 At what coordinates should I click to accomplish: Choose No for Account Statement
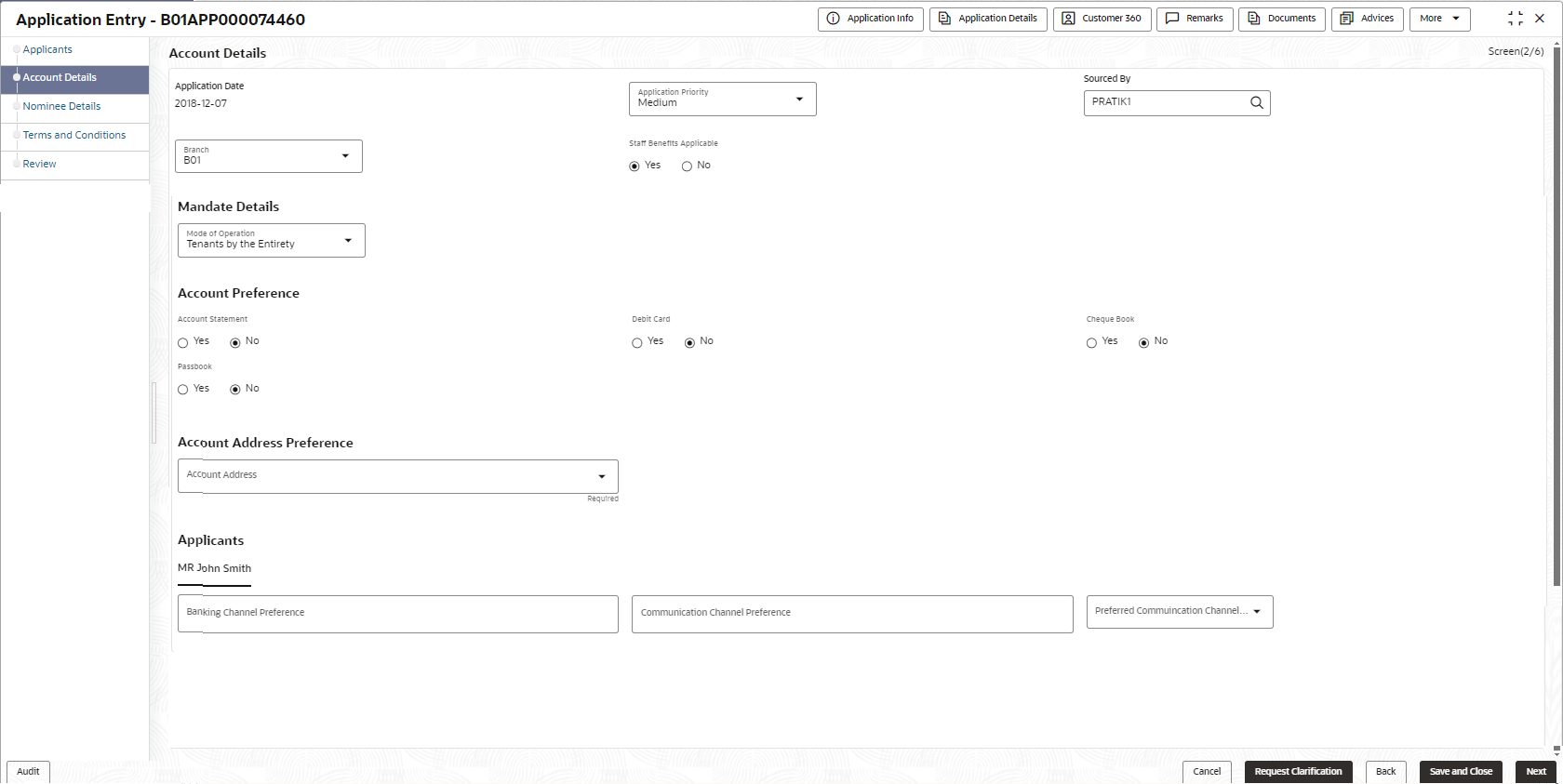point(235,343)
